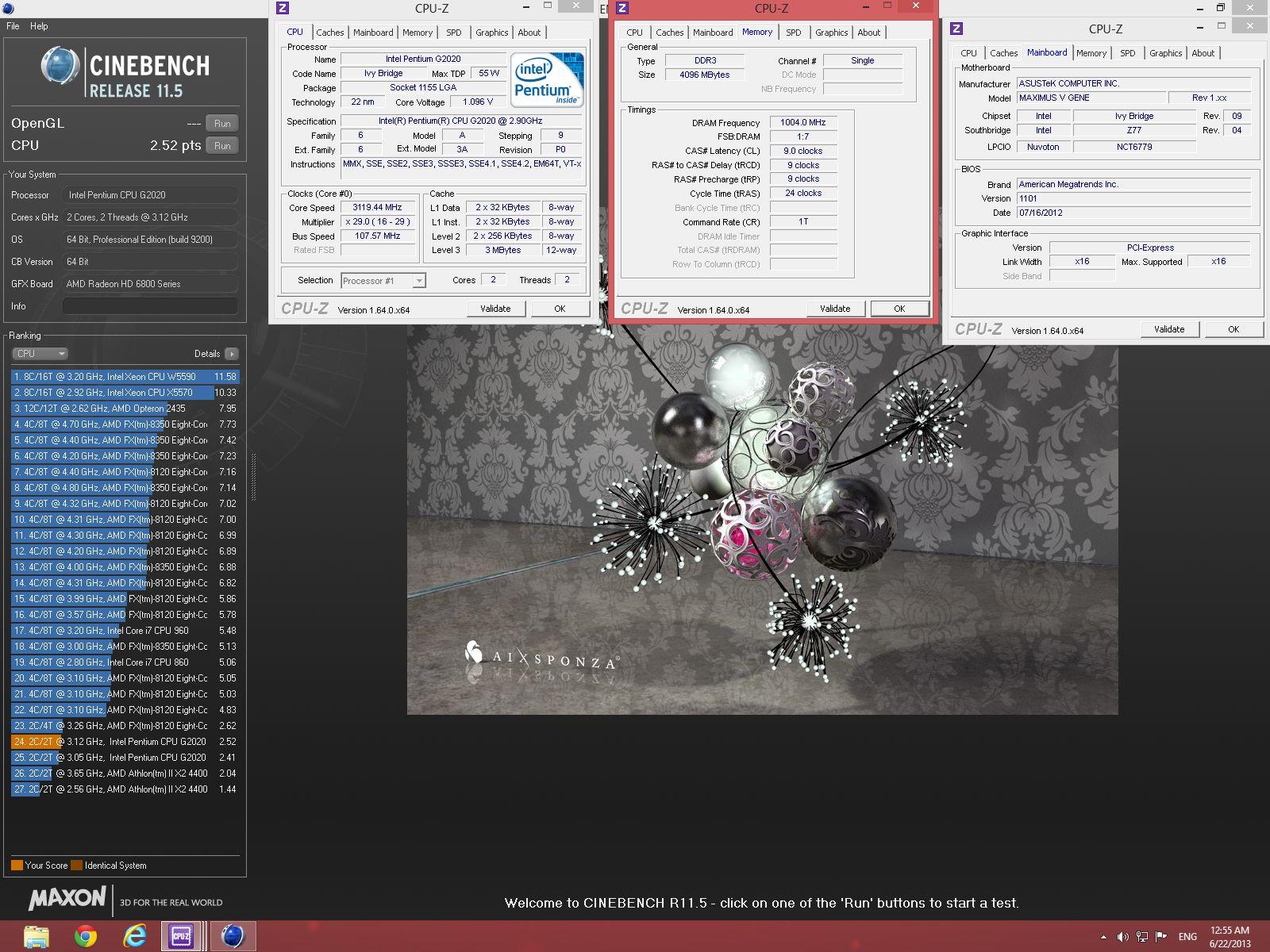
Task: Open File Explorer from the taskbar
Action: click(x=36, y=937)
